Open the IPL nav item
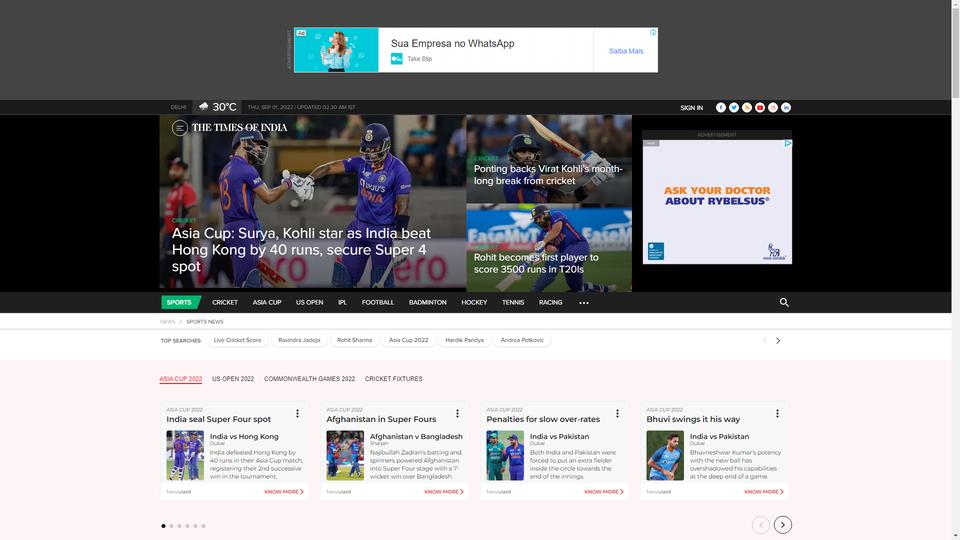The image size is (960, 540). [x=342, y=302]
